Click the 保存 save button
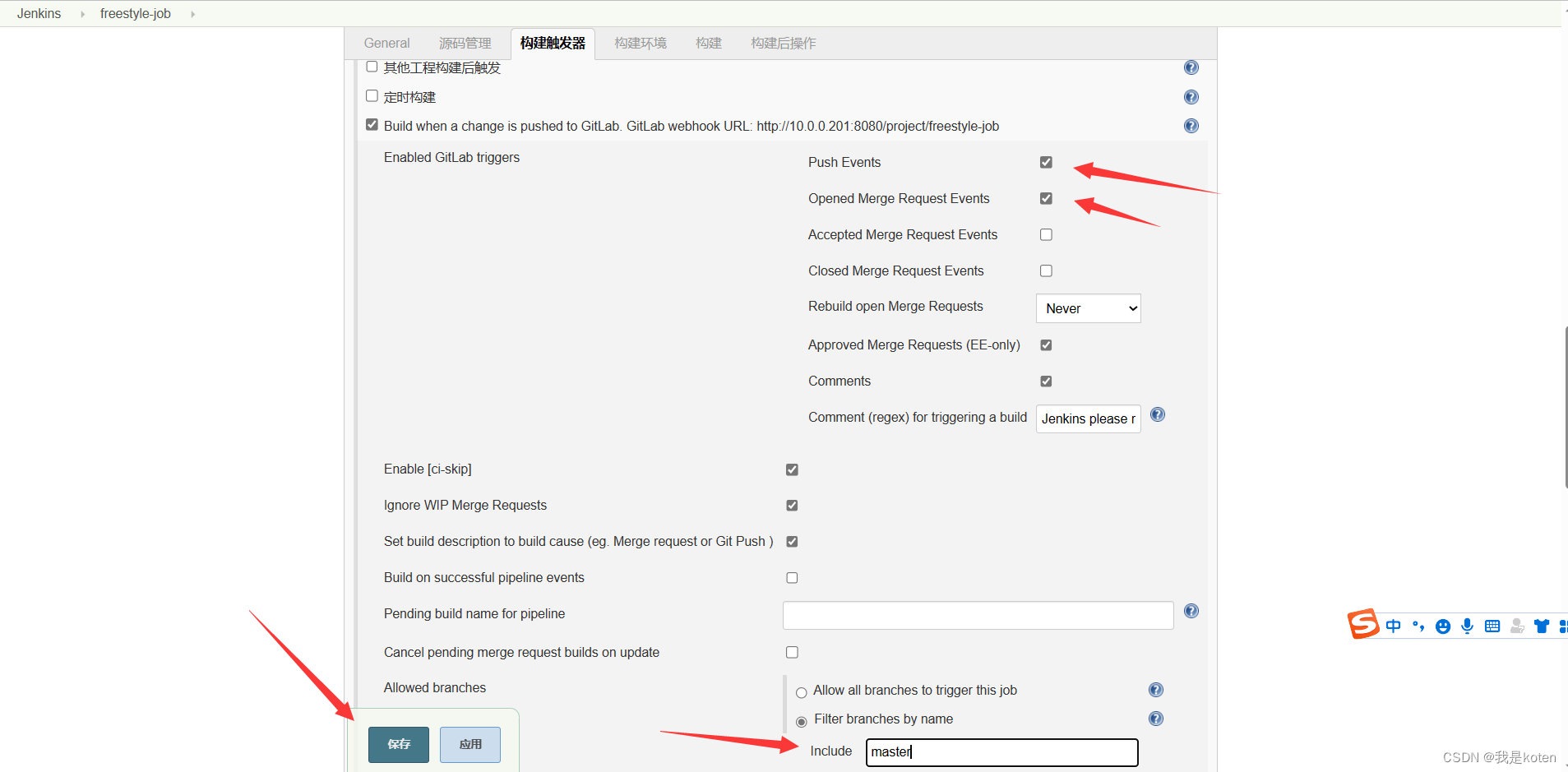Screen dimensions: 1568x772 [x=399, y=744]
